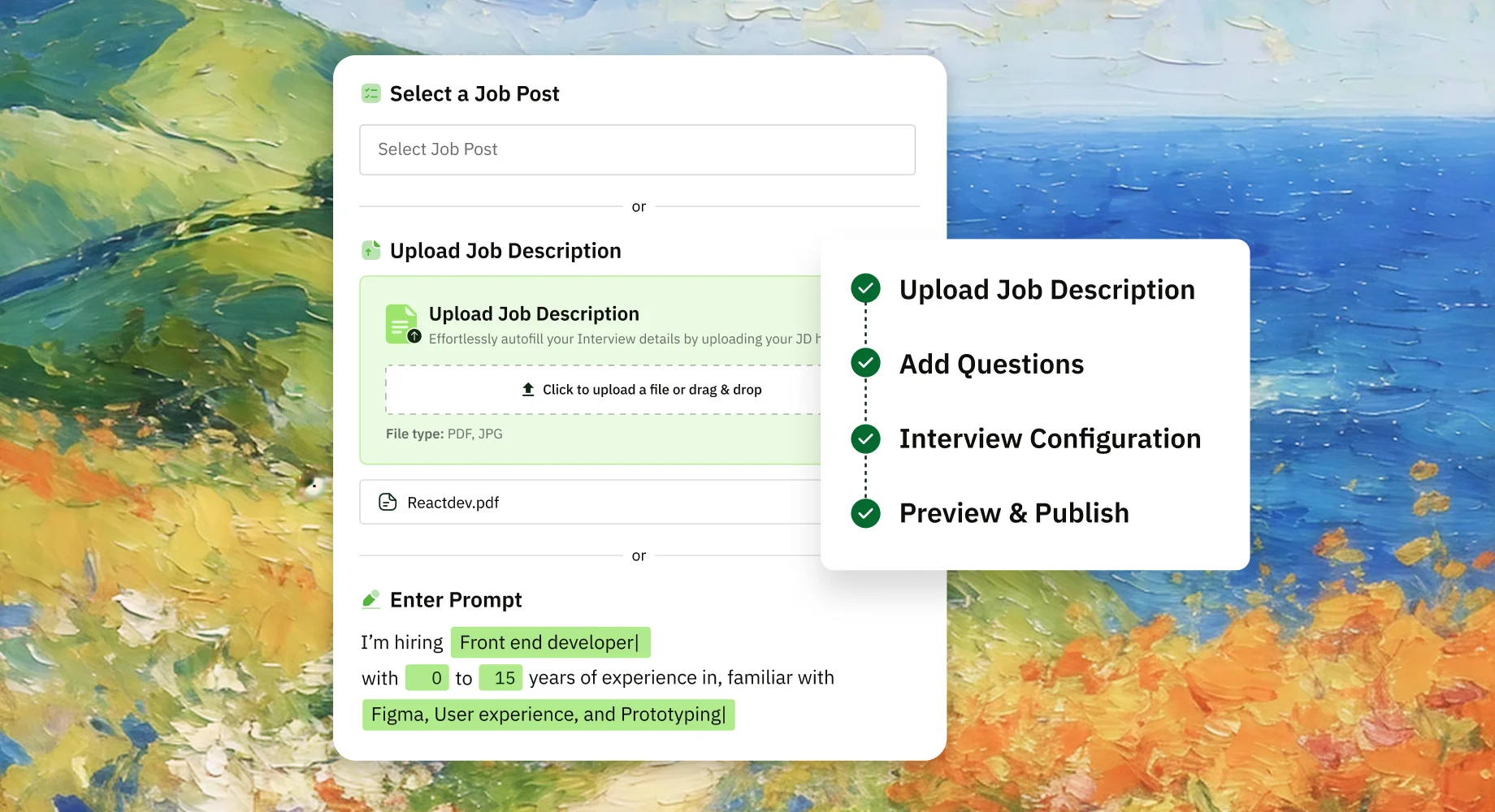Click the Select a Job Post checklist icon
The height and width of the screenshot is (812, 1495).
370,93
